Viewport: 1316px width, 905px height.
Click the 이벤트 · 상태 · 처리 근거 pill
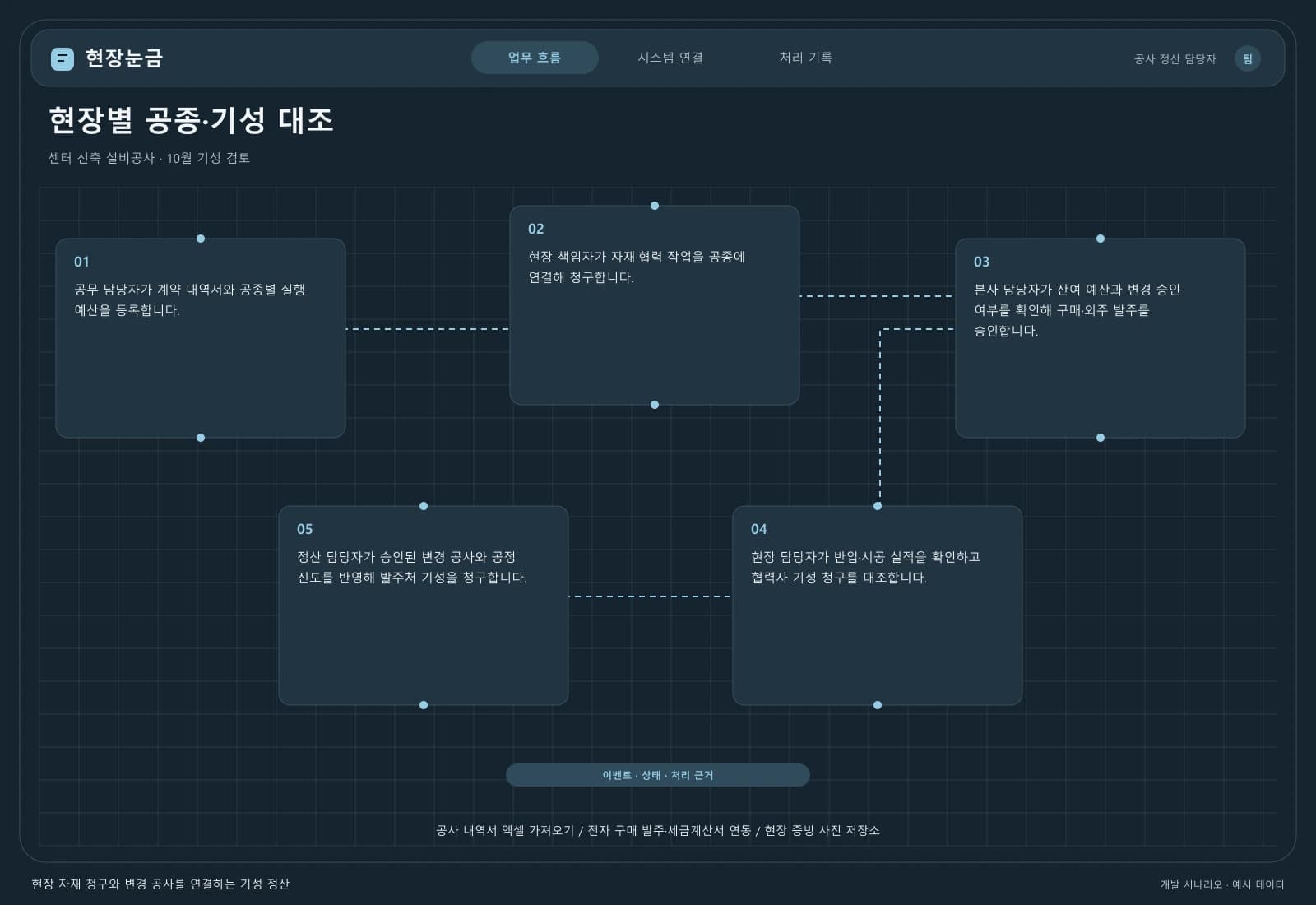pos(658,775)
